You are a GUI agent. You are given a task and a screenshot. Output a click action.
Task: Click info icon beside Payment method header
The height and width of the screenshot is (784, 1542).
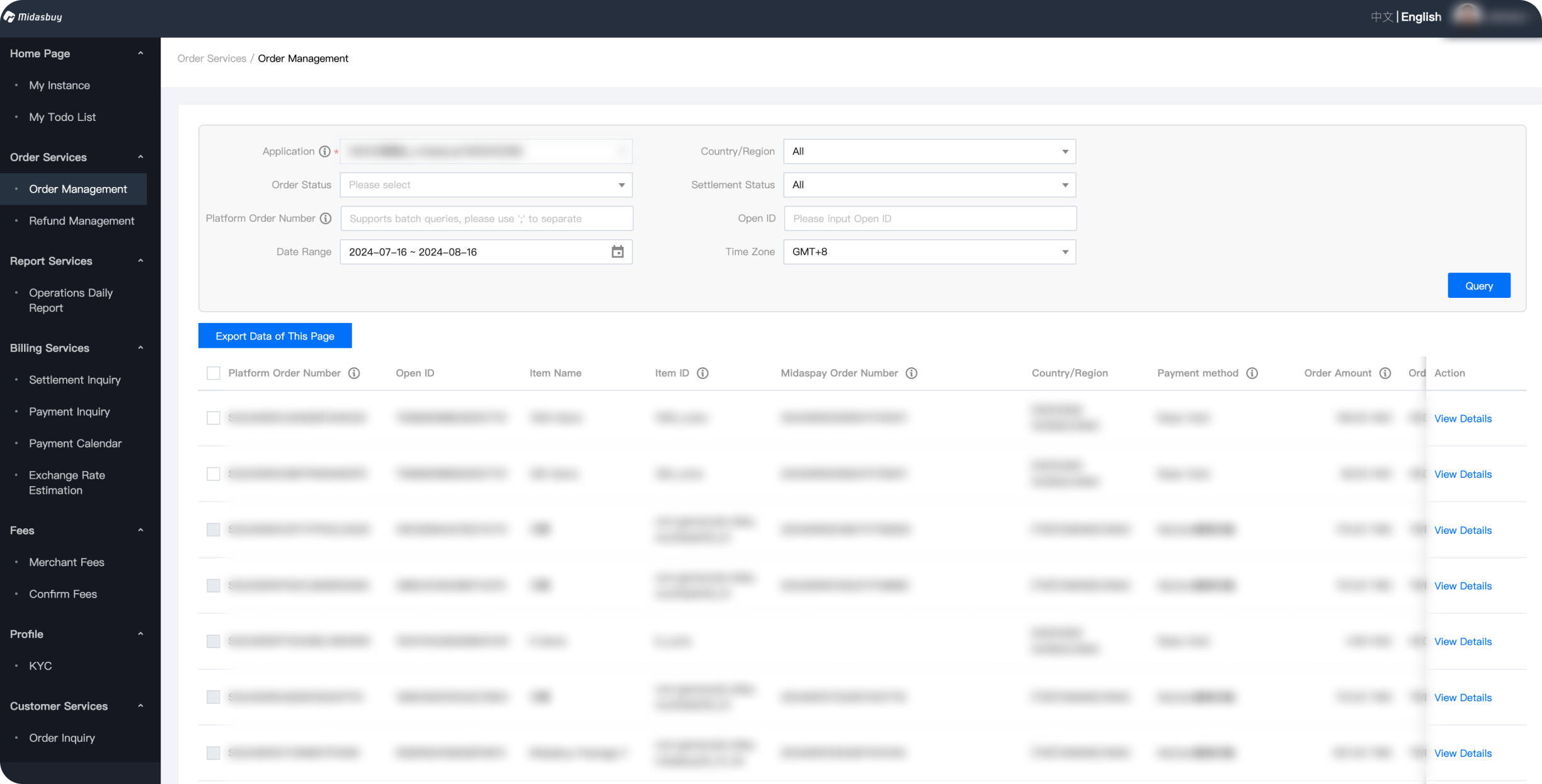(x=1252, y=373)
